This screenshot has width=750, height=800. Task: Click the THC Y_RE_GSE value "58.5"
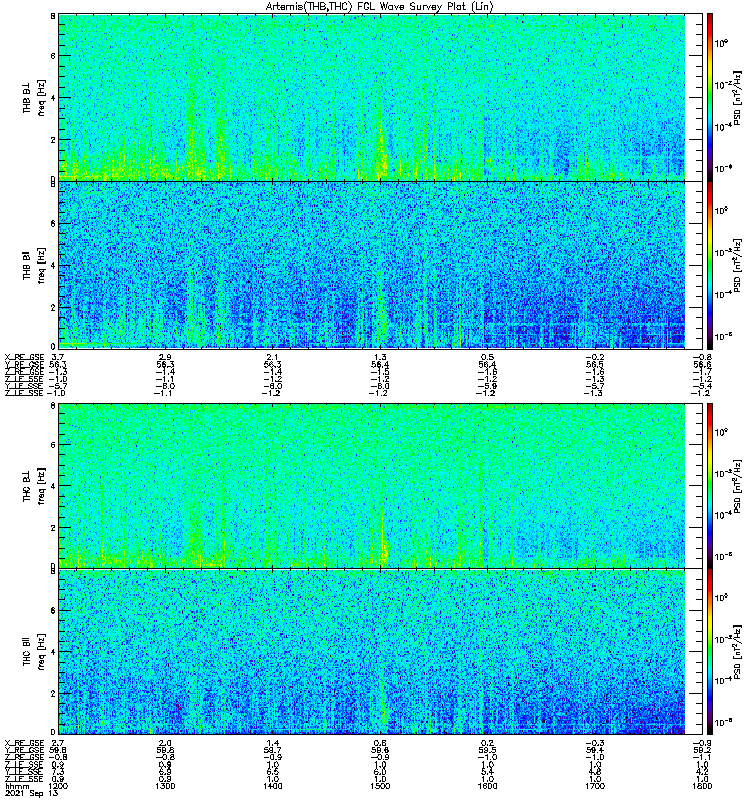[487, 751]
